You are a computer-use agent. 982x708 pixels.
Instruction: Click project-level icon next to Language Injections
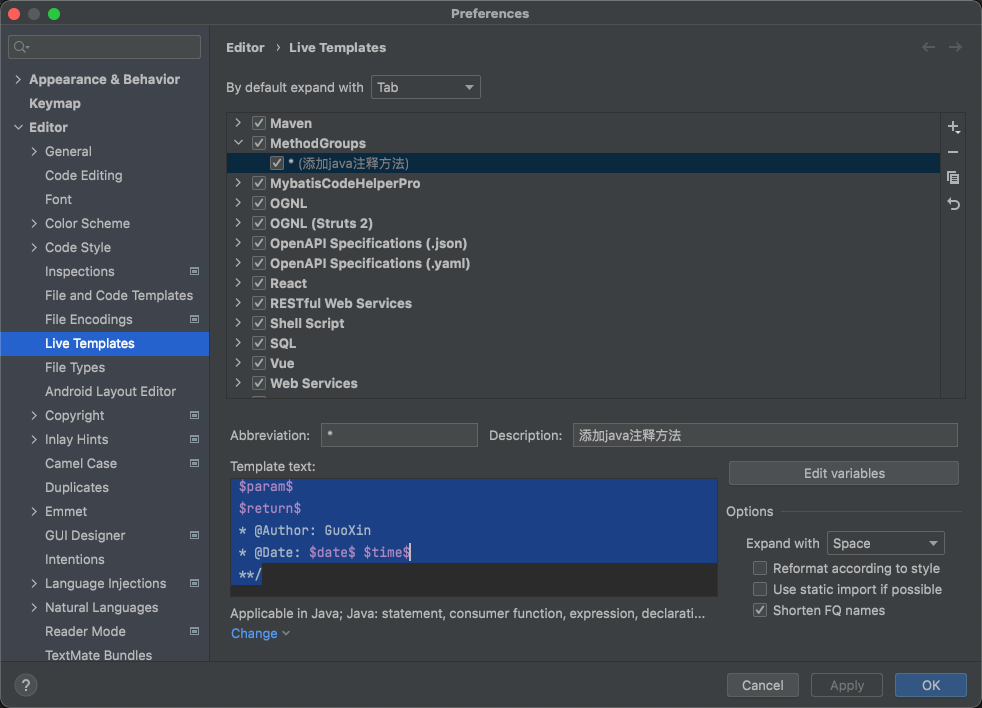(194, 583)
